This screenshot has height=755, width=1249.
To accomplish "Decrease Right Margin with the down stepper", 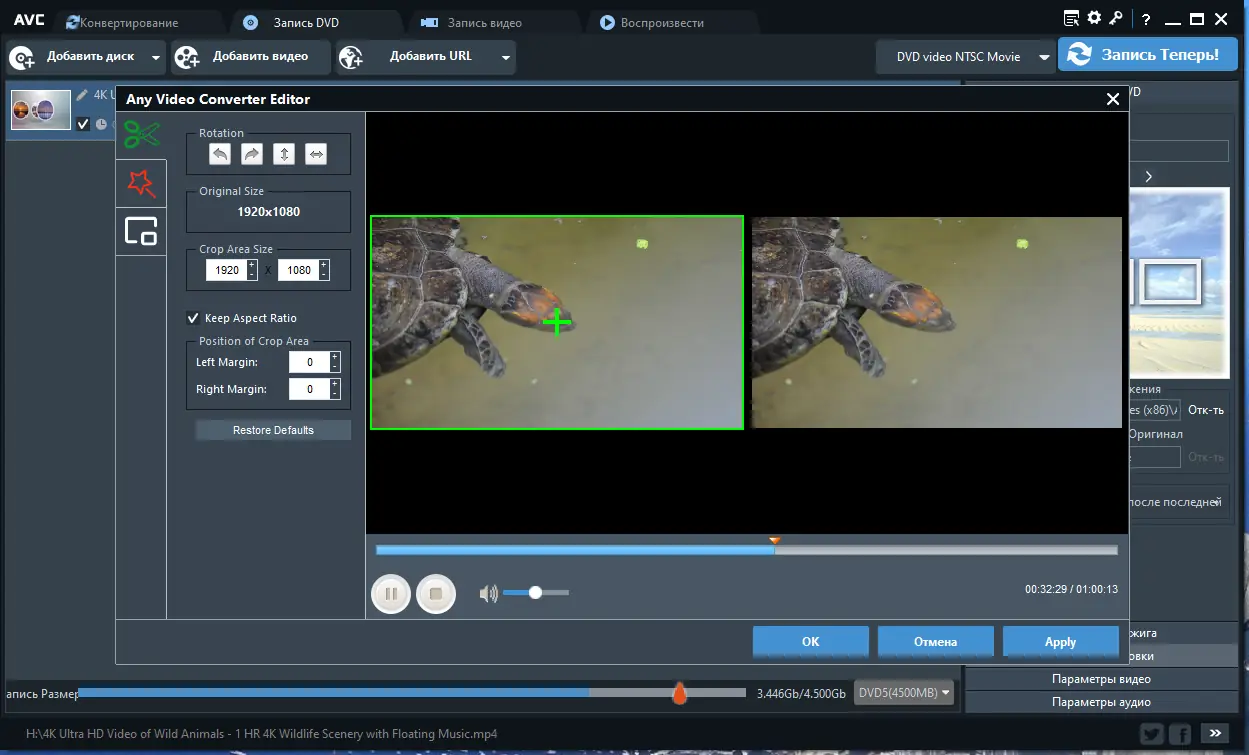I will tap(335, 394).
